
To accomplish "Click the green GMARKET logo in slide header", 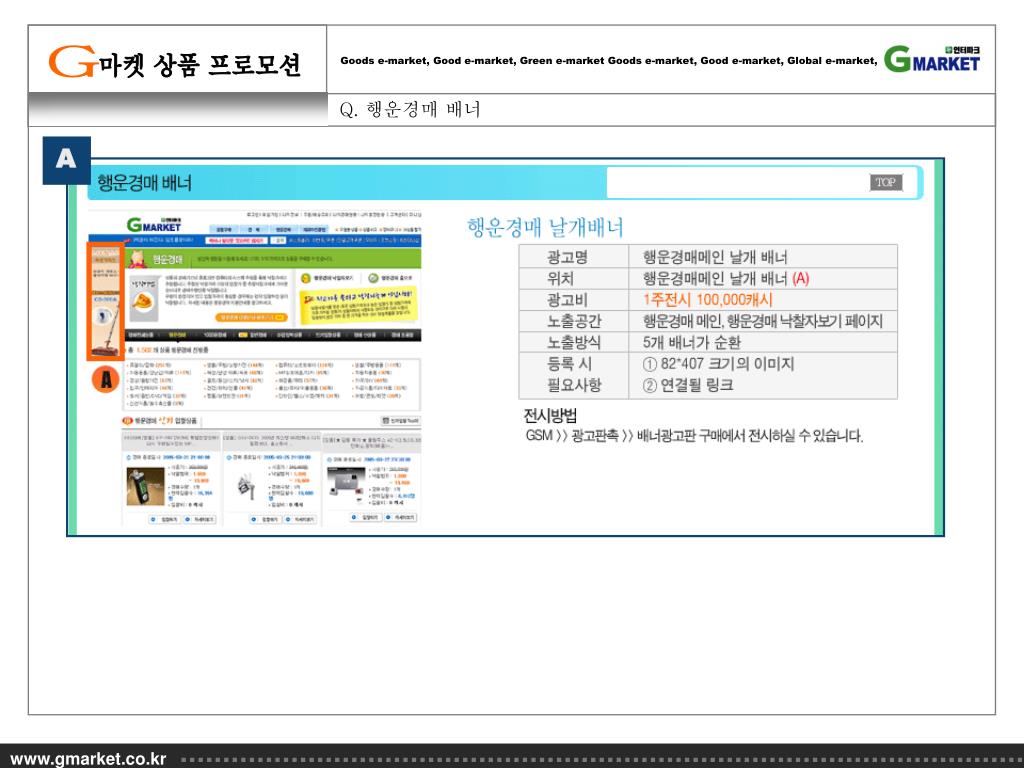I will 932,59.
